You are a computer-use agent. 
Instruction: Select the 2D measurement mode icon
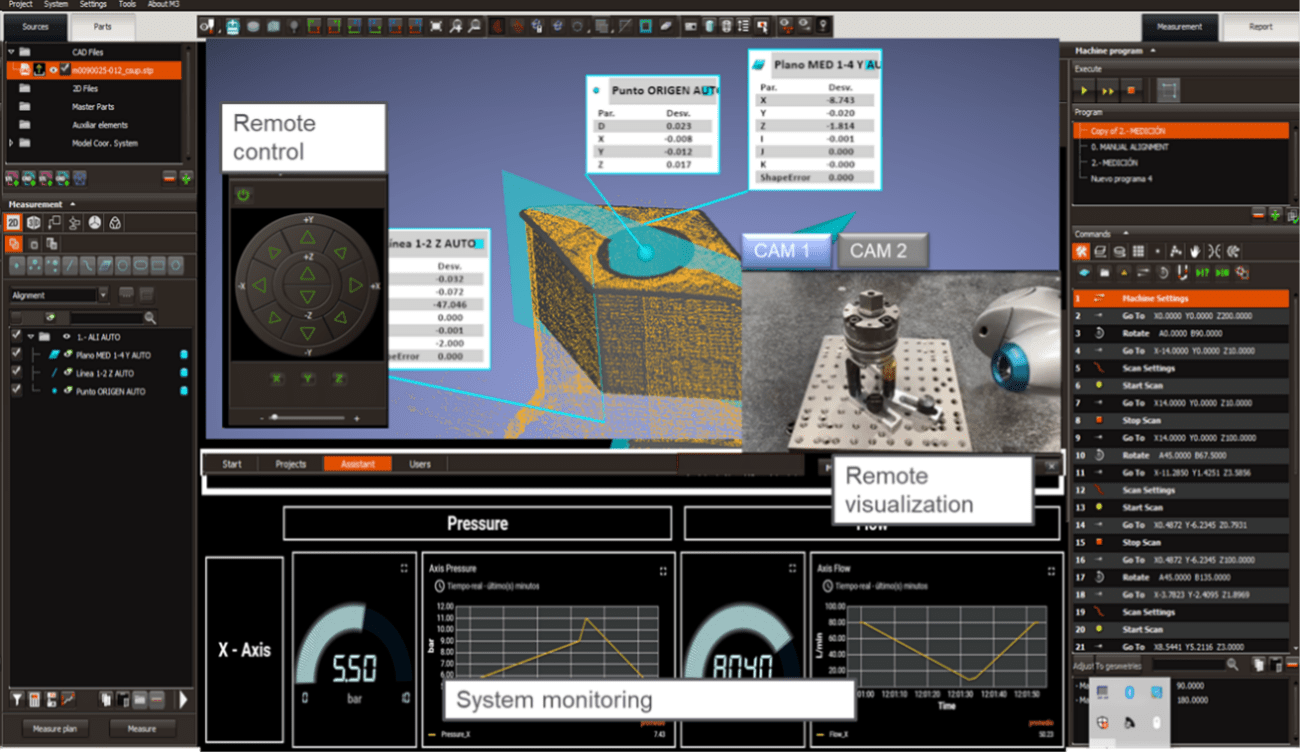click(14, 223)
